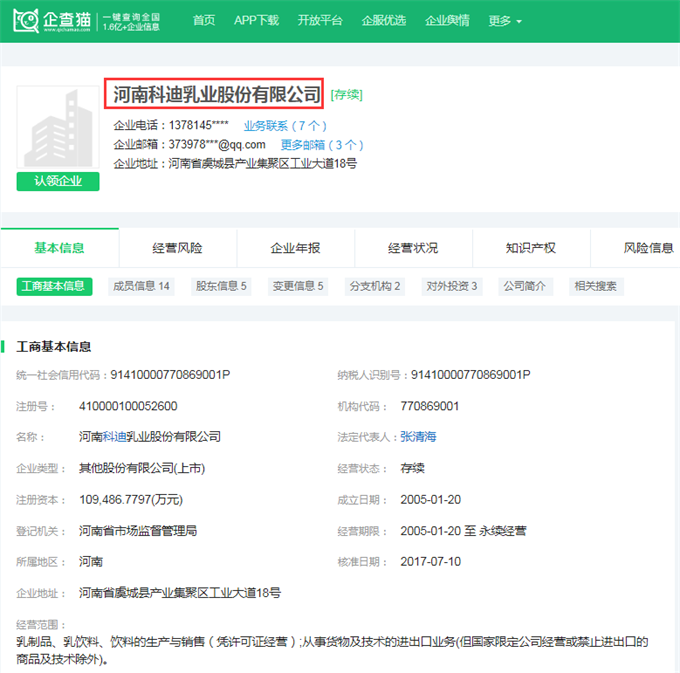Click registered capital 109,486.7797(万元)

pos(131,500)
